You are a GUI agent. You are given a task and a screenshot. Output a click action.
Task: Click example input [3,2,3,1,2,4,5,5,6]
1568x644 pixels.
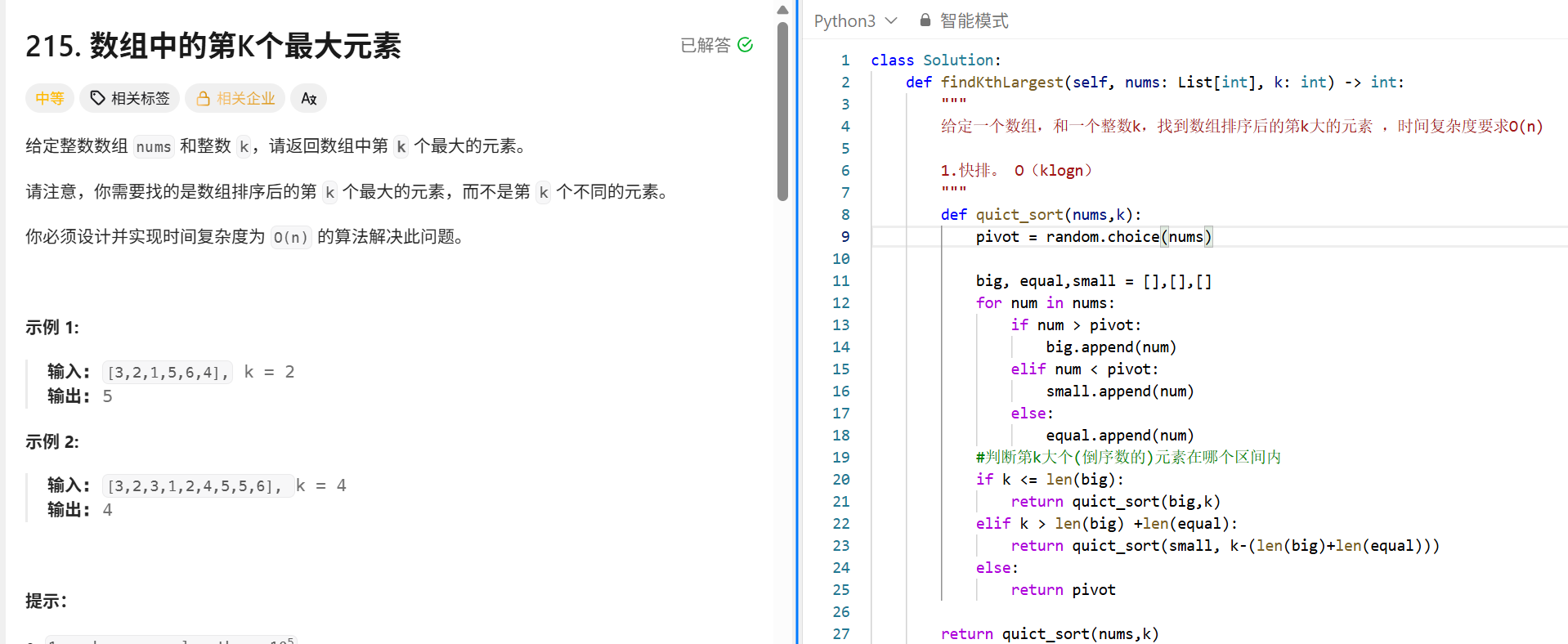click(198, 486)
